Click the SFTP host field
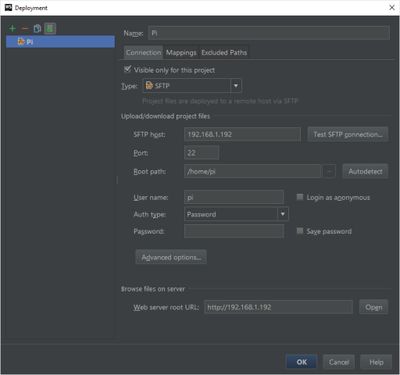 pyautogui.click(x=242, y=134)
